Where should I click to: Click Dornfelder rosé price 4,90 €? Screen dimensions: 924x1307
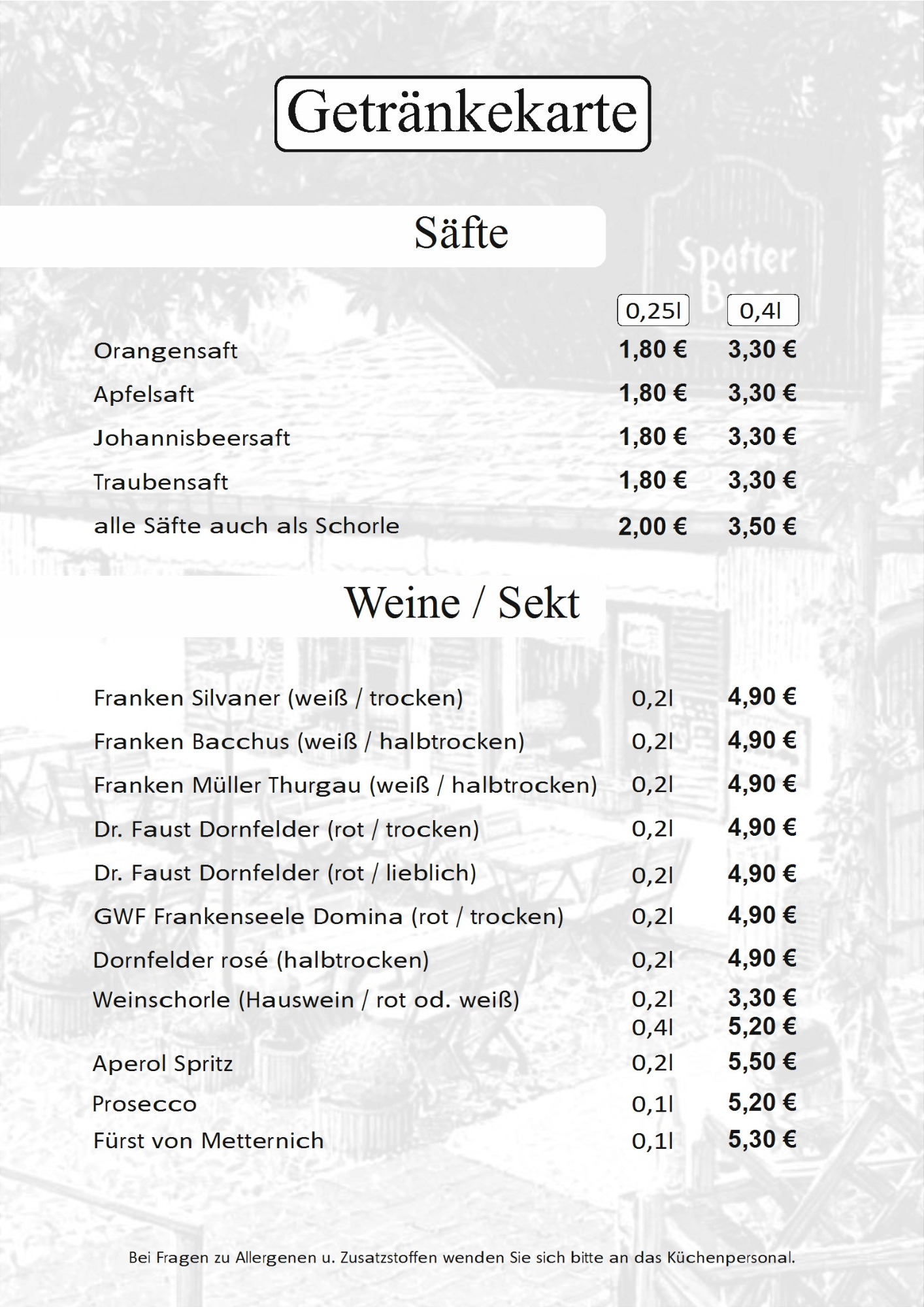click(x=763, y=959)
